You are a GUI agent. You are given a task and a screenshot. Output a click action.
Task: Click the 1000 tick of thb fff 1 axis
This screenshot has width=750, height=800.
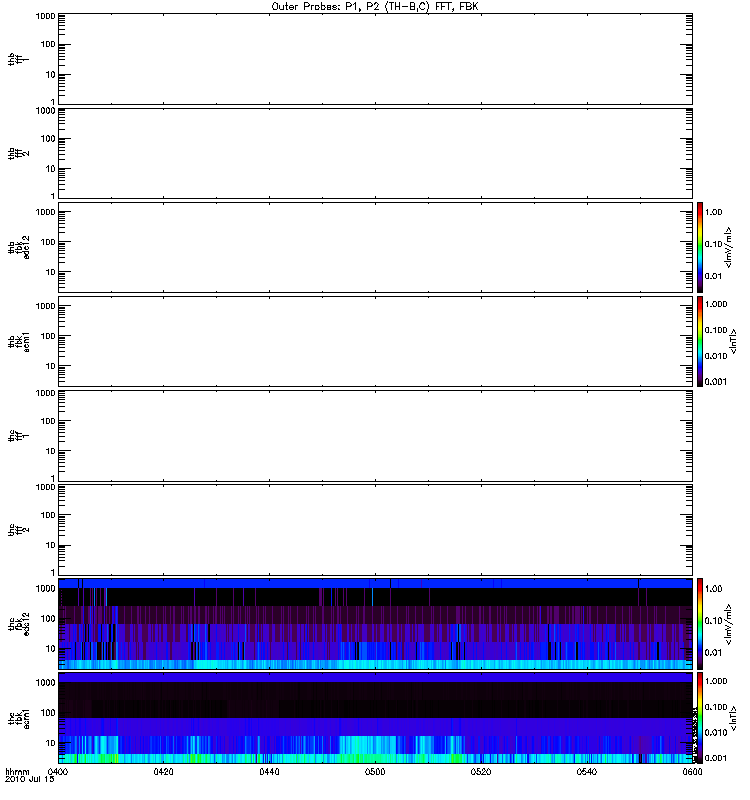[45, 16]
